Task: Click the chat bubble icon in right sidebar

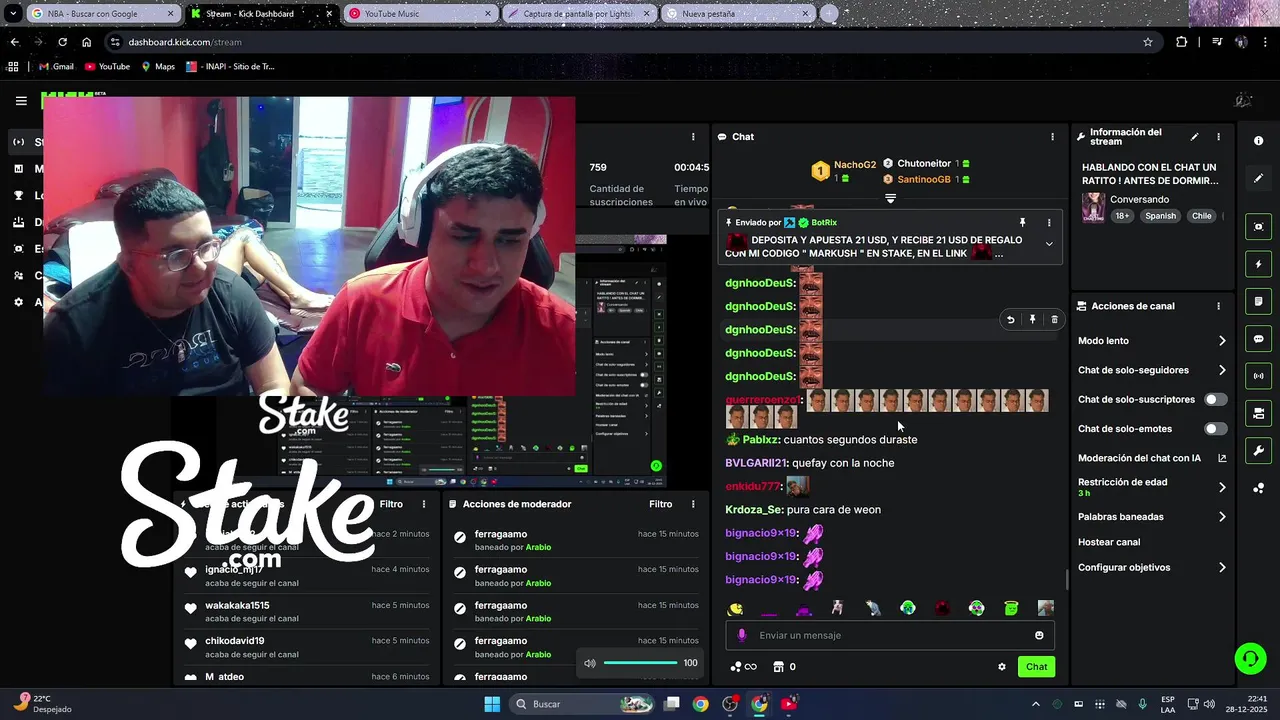Action: coord(1258,339)
